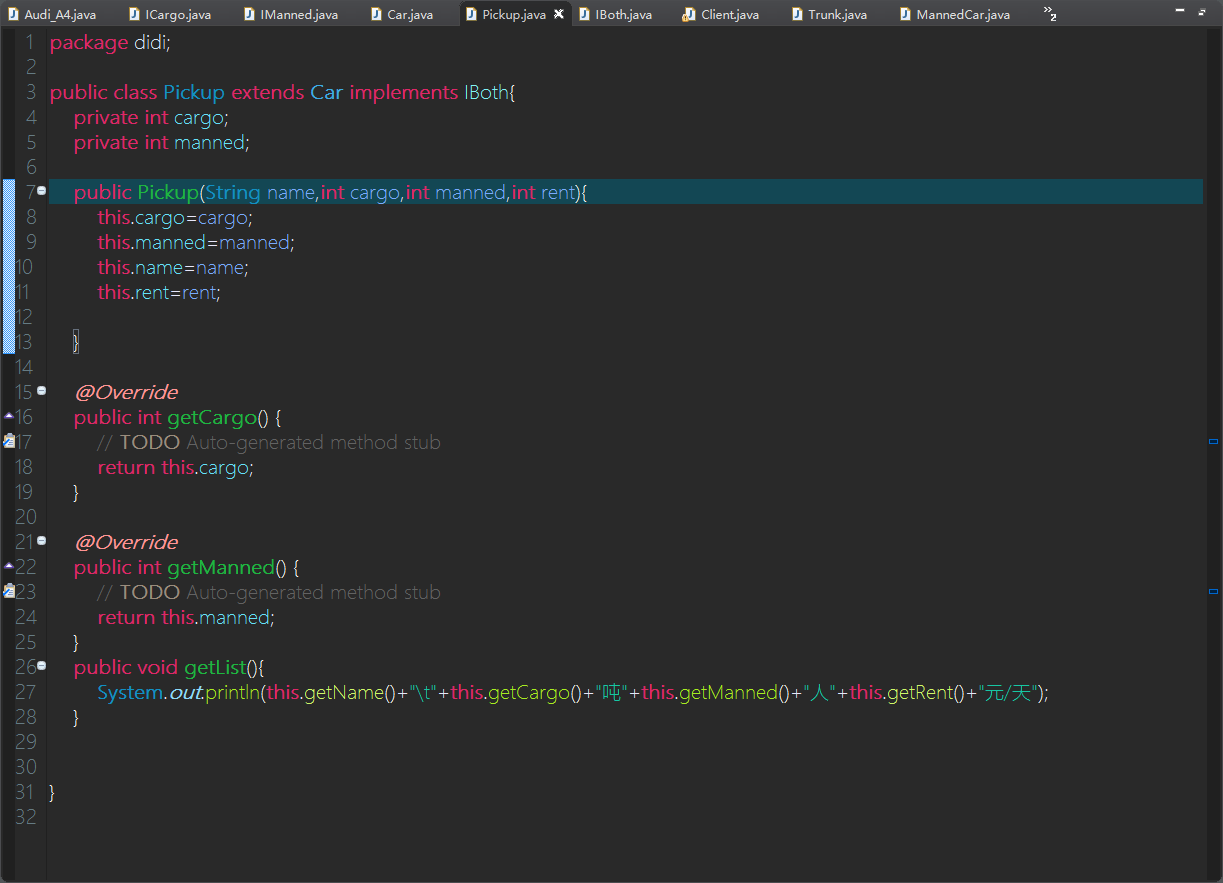Image resolution: width=1223 pixels, height=883 pixels.
Task: Show the hidden editor tabs list
Action: 1050,14
